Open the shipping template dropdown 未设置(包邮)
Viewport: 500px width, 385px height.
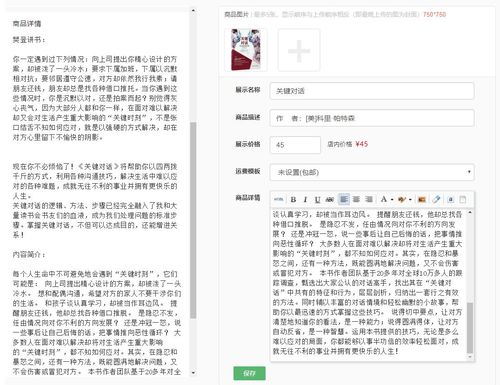tap(372, 172)
